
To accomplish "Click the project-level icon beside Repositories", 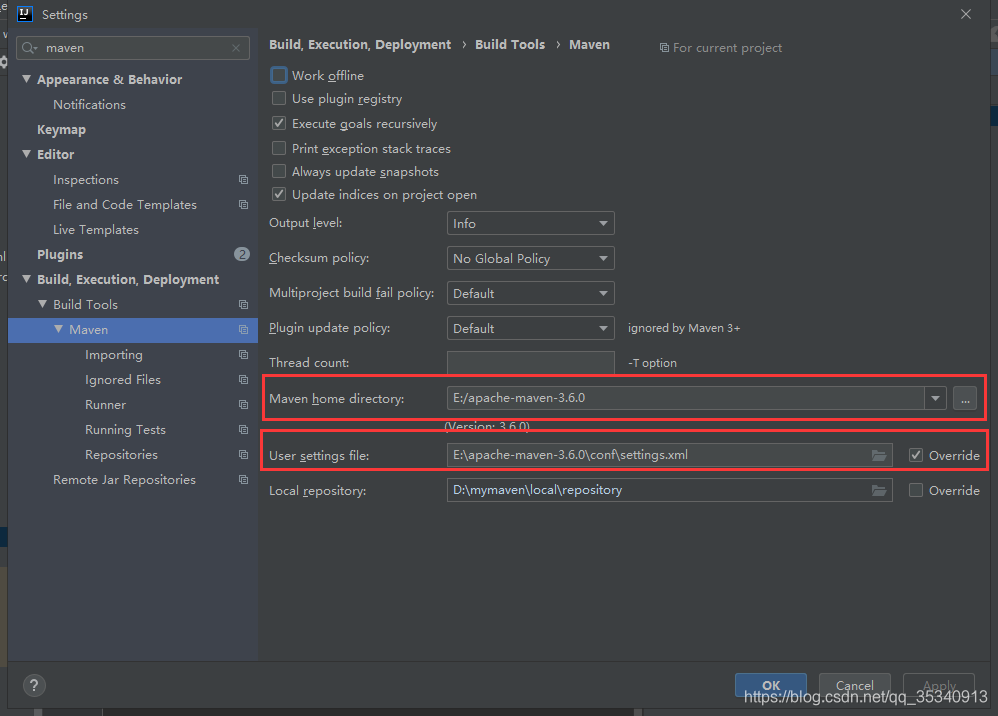I will point(243,454).
